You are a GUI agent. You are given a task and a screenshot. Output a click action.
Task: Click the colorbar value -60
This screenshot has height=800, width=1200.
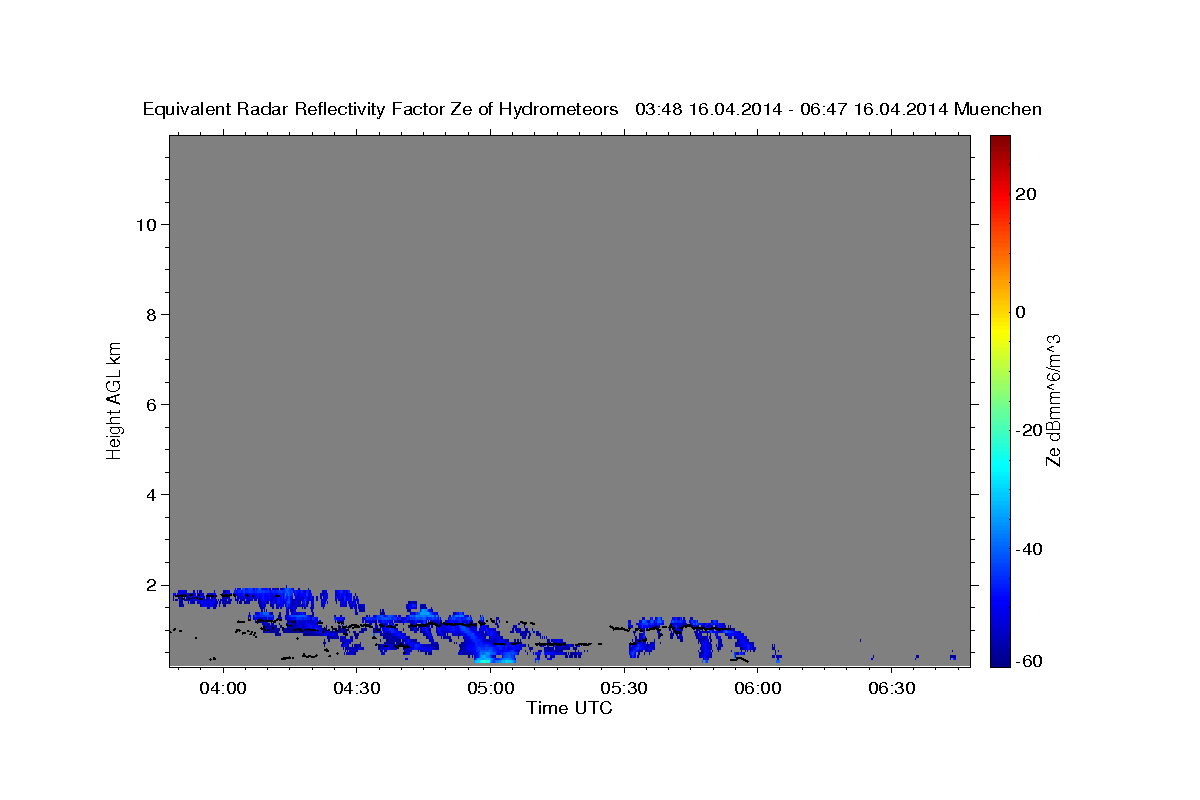1028,662
